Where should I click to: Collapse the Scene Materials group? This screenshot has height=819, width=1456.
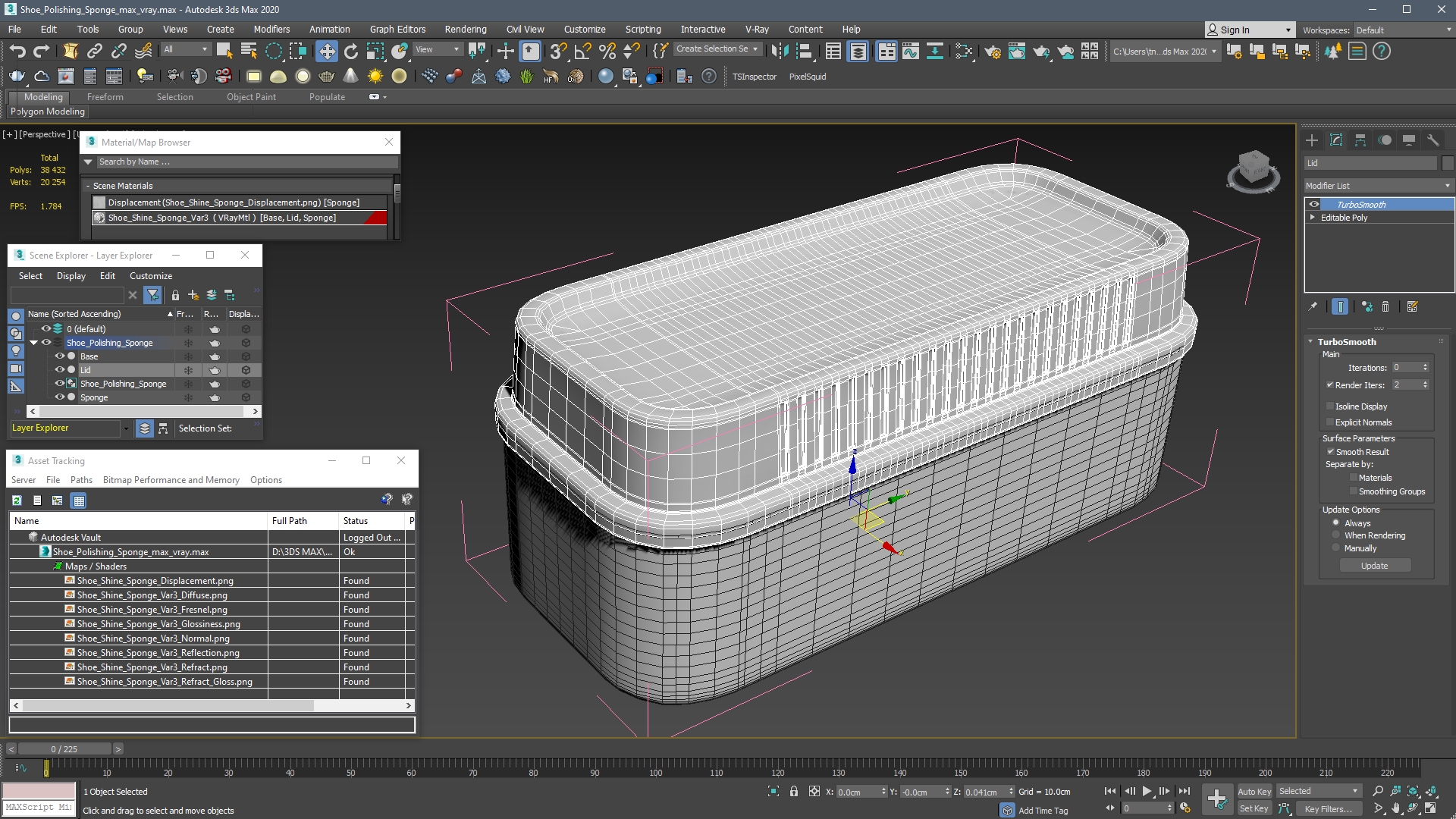88,186
